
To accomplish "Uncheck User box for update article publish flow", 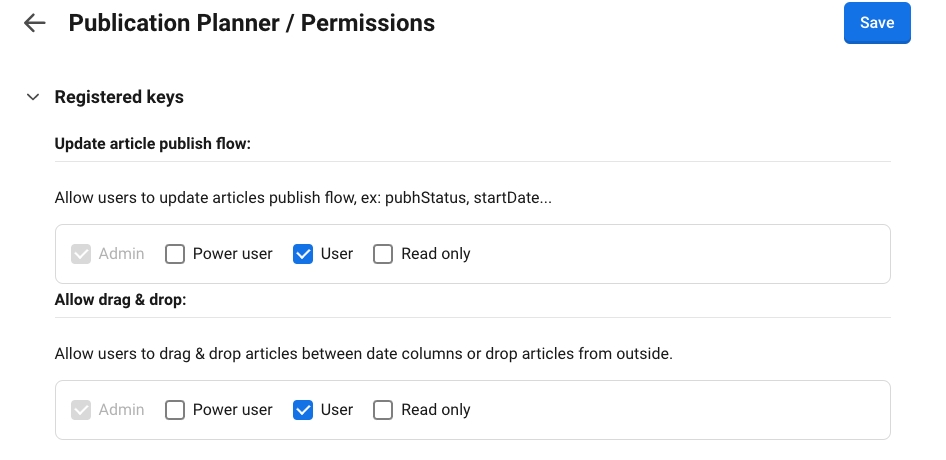I will [303, 254].
